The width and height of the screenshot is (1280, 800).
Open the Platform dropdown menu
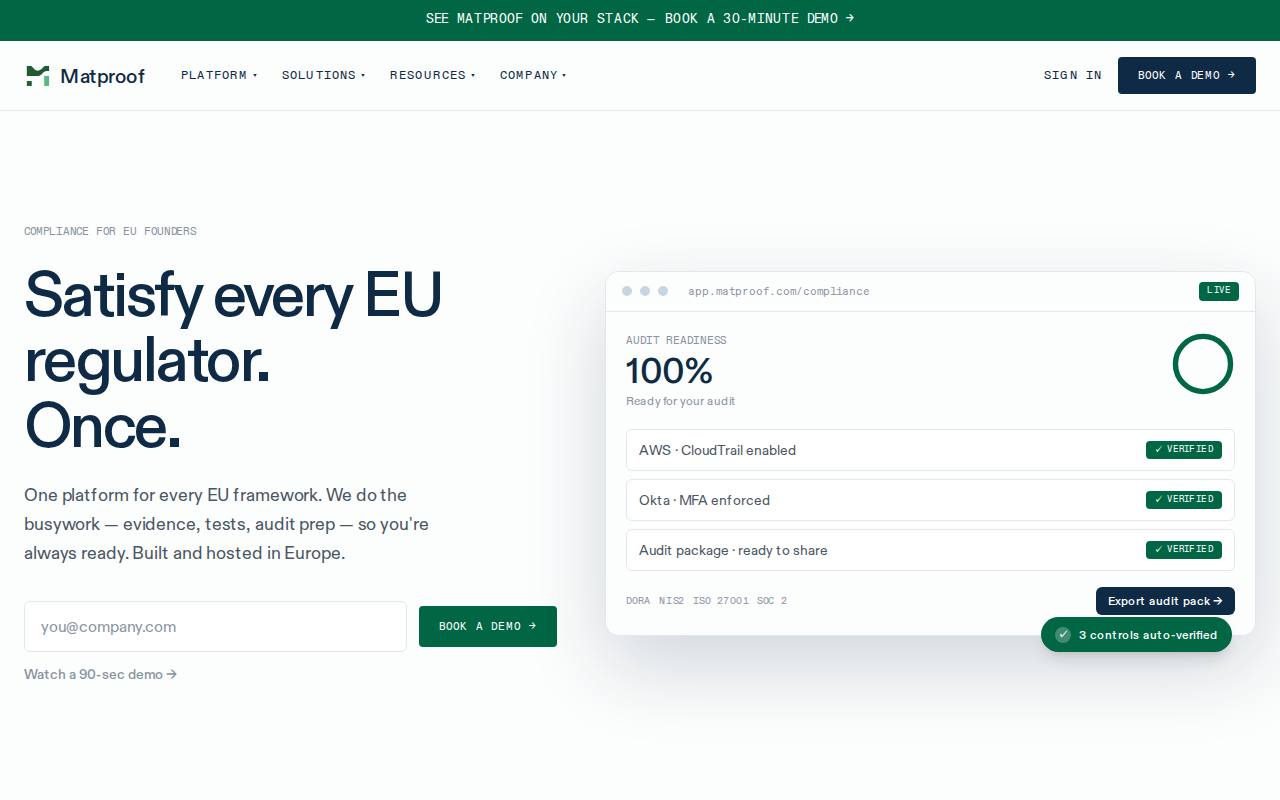coord(219,75)
